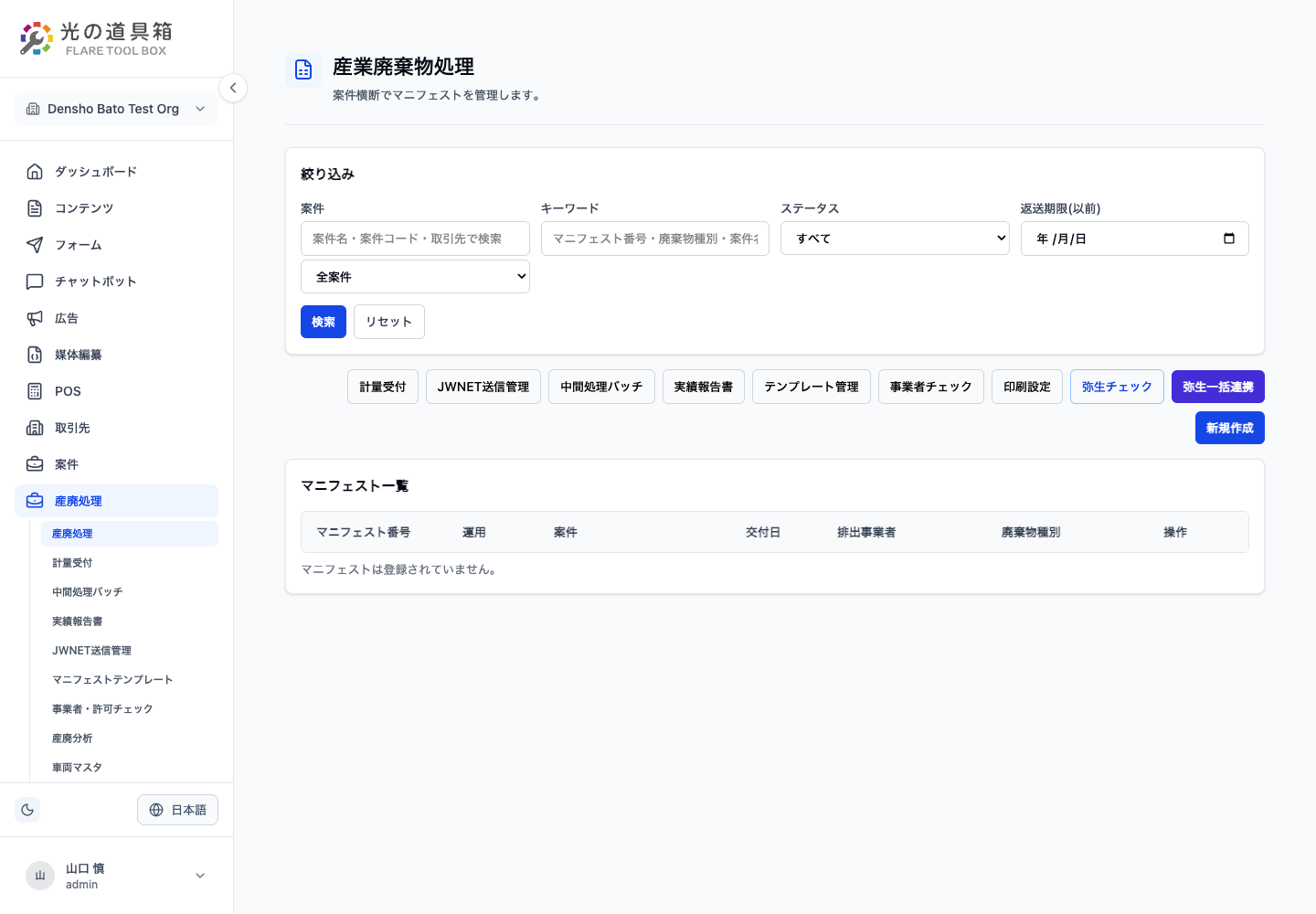Expand the Densho Bato Test Org selector

pos(116,109)
